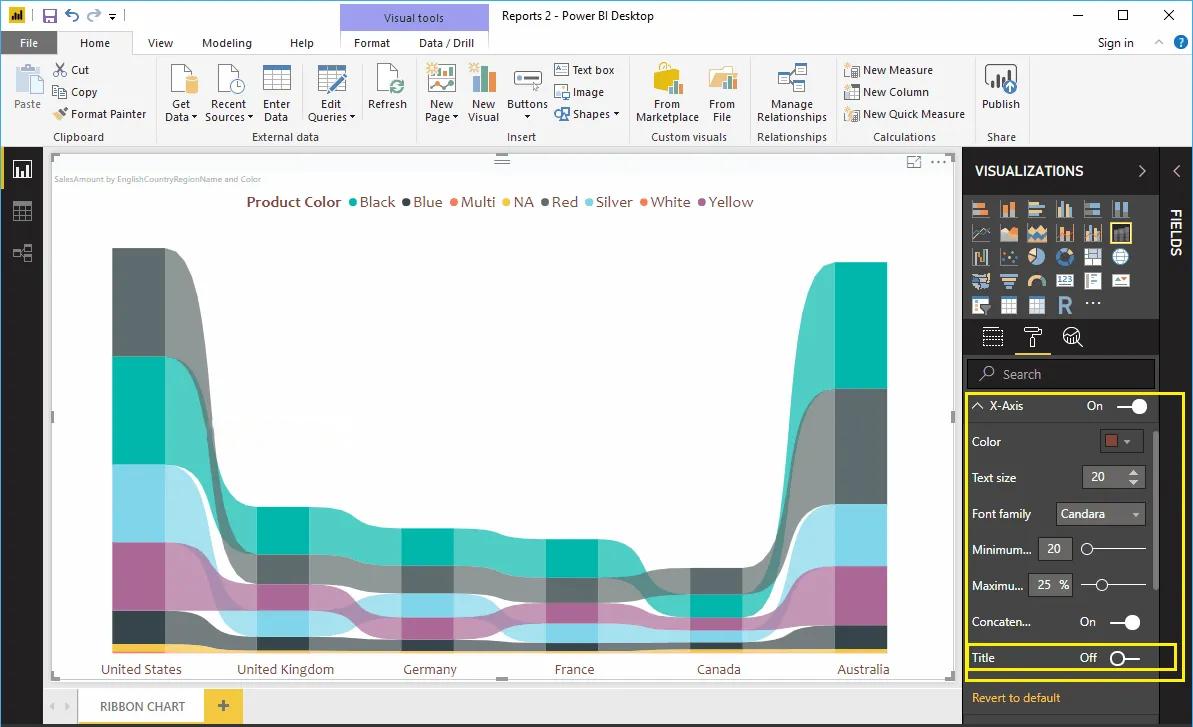
Task: Click the Publish button
Action: [1001, 87]
